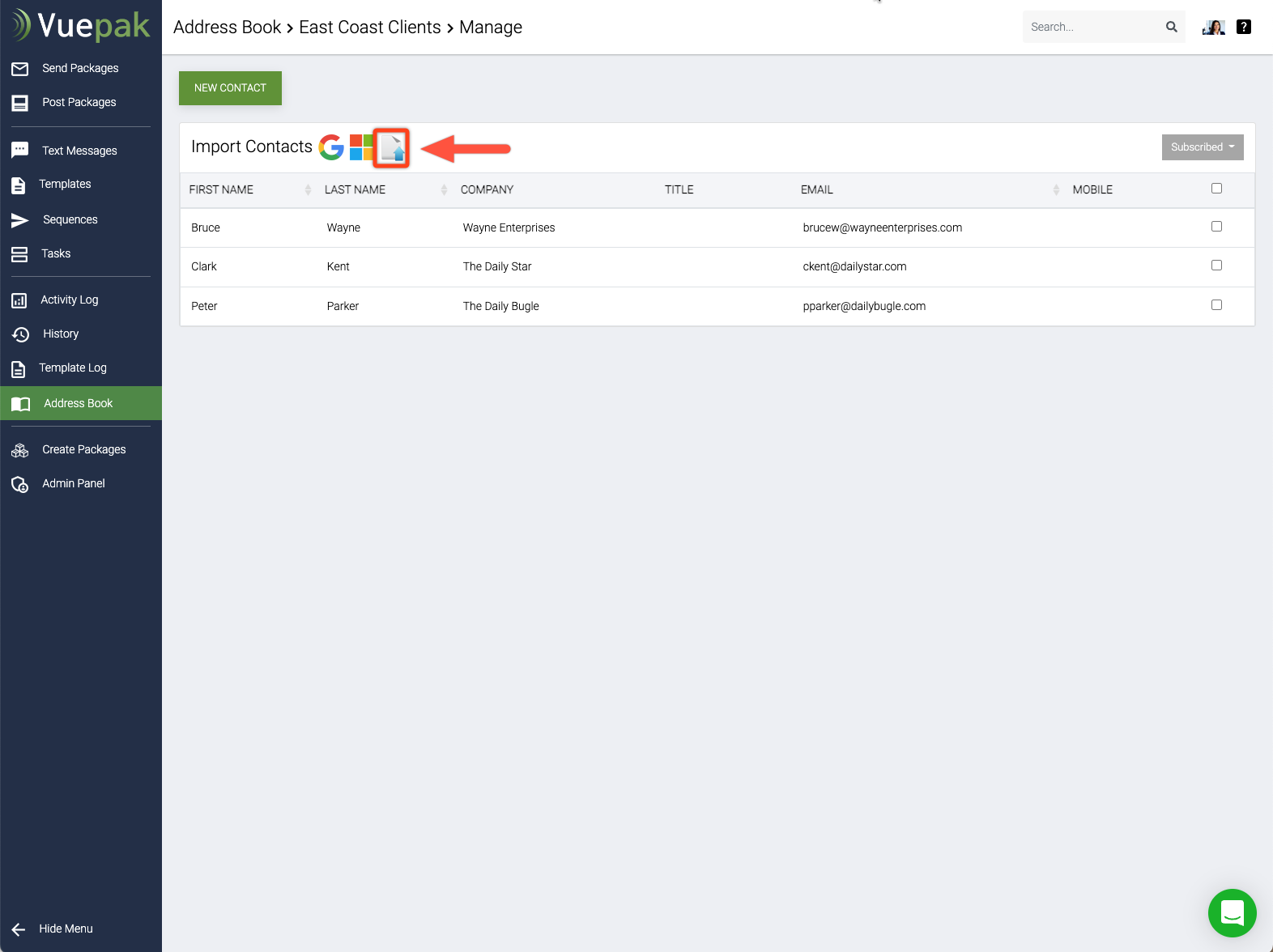This screenshot has width=1273, height=952.
Task: Click the file upload import icon
Action: (x=392, y=148)
